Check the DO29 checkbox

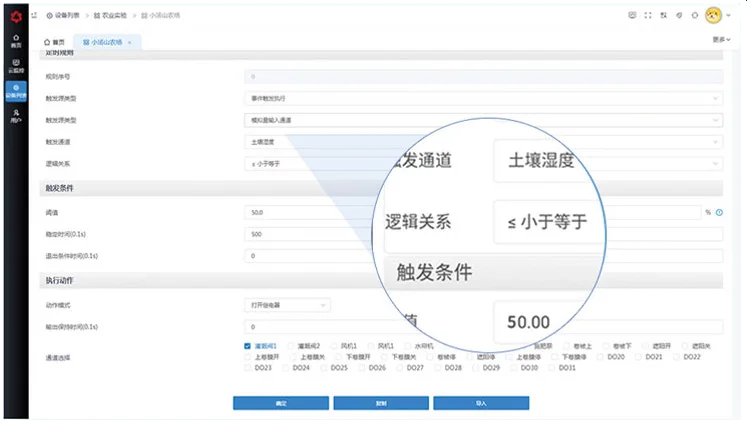click(x=475, y=368)
